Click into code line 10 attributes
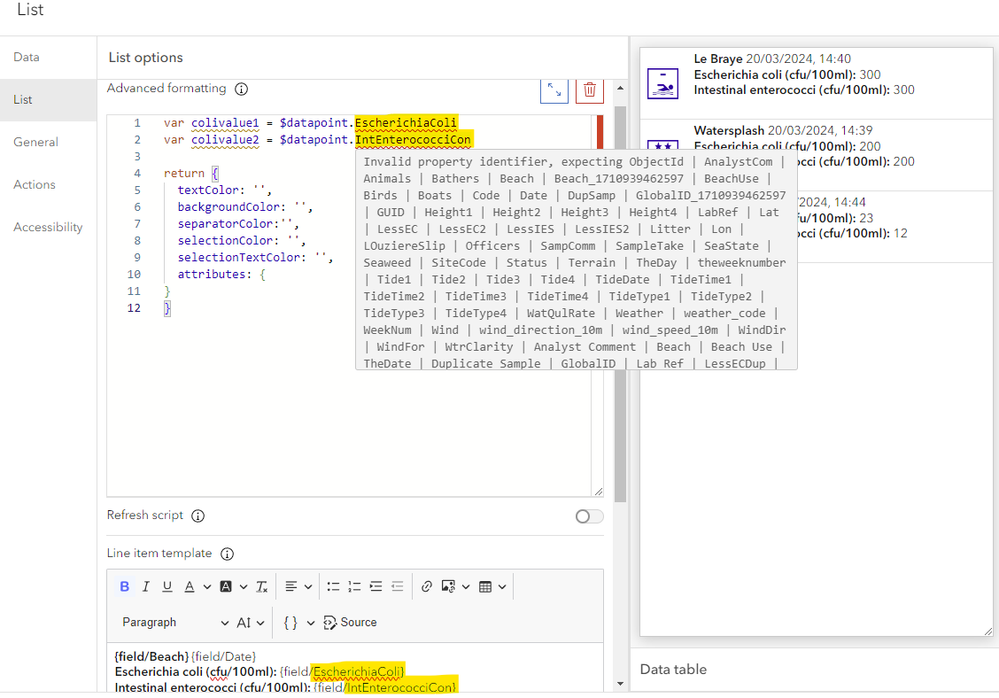Viewport: 999px width, 698px height. (213, 274)
